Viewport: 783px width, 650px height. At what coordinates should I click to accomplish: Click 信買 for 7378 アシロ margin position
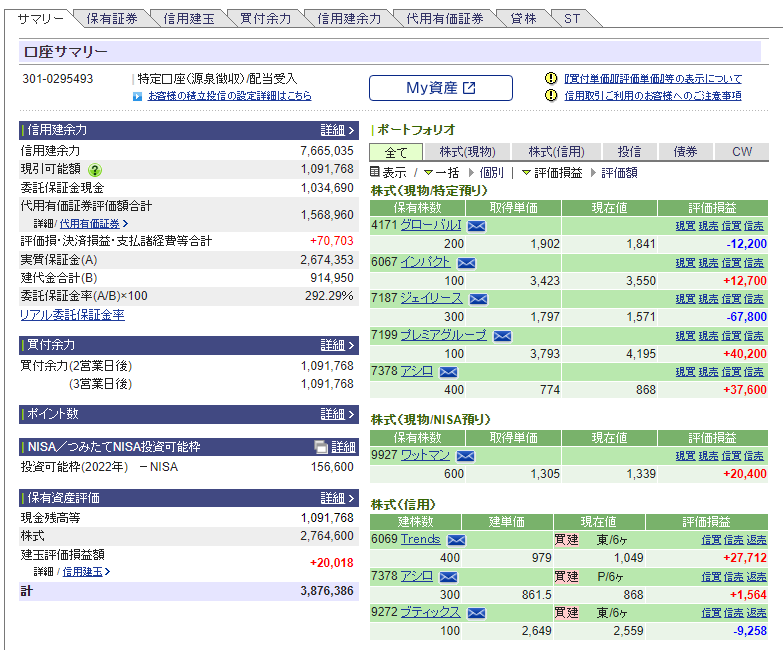711,577
